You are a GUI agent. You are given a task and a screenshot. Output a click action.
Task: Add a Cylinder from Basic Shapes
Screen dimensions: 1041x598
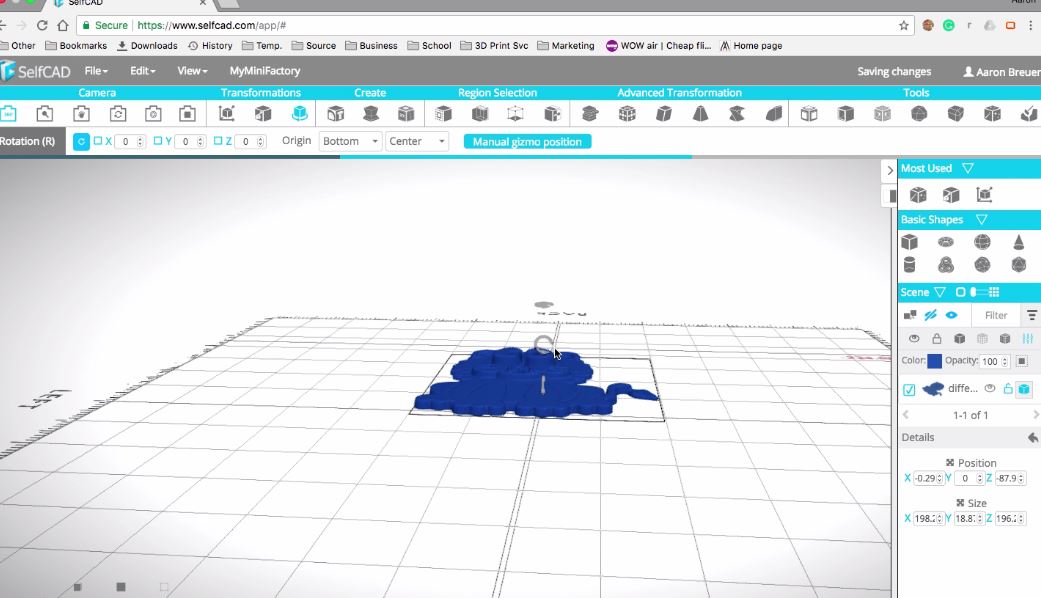(910, 265)
